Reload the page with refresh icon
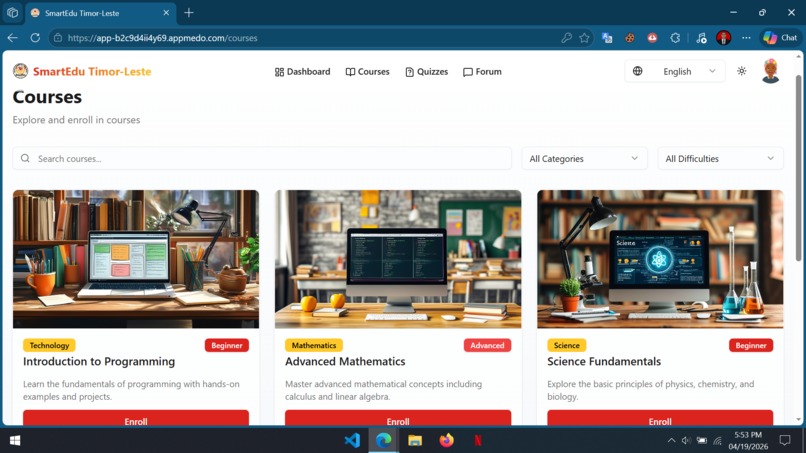The height and width of the screenshot is (453, 806). point(35,38)
